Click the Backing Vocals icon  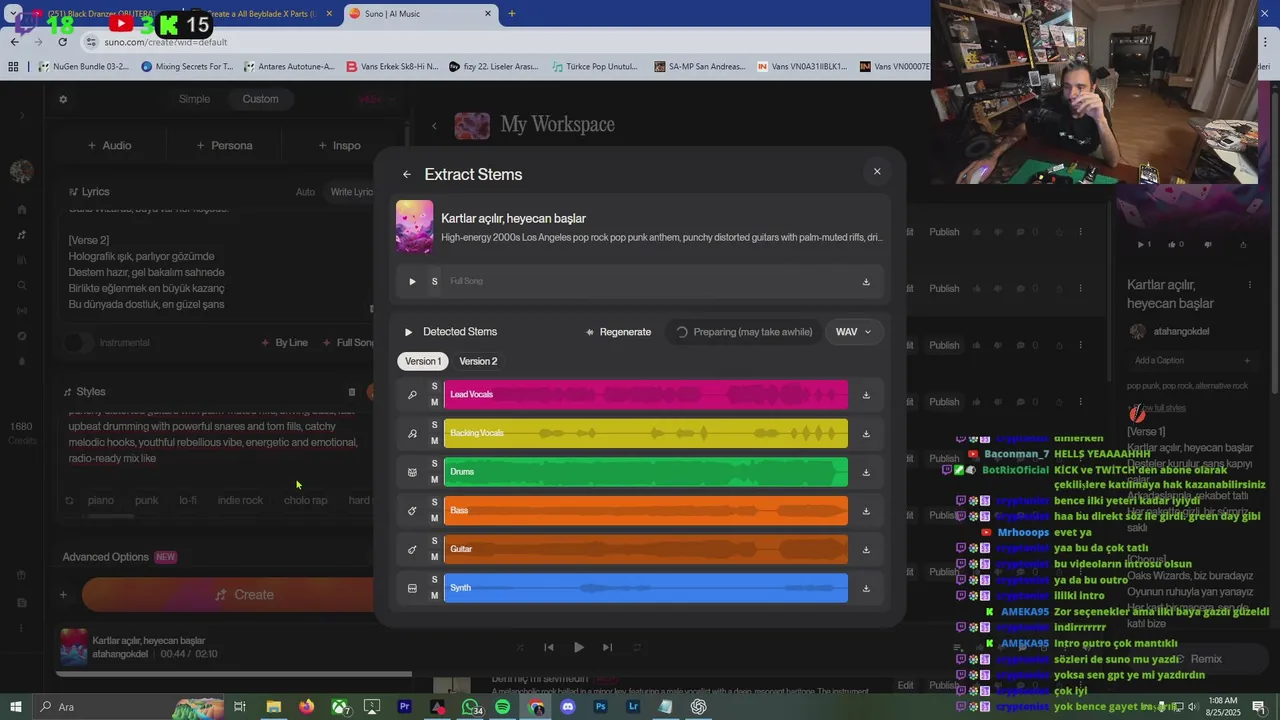412,433
